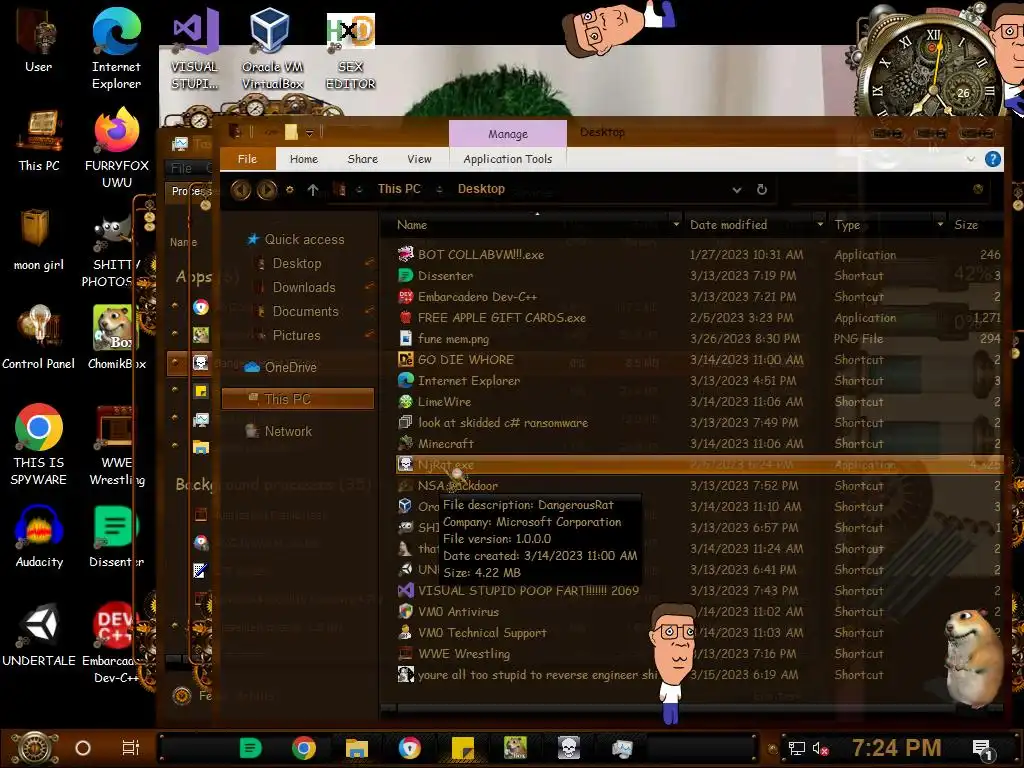
Task: Open Name column filter dropdown
Action: point(676,225)
